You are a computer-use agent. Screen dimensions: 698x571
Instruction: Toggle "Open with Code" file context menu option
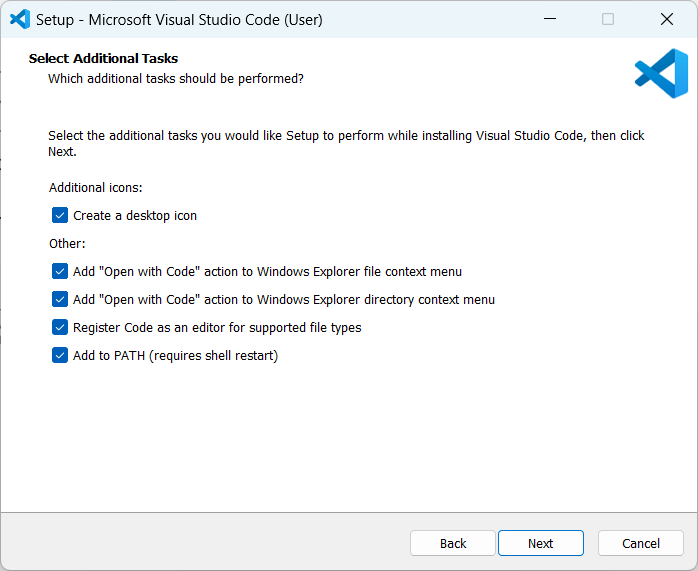(x=60, y=271)
